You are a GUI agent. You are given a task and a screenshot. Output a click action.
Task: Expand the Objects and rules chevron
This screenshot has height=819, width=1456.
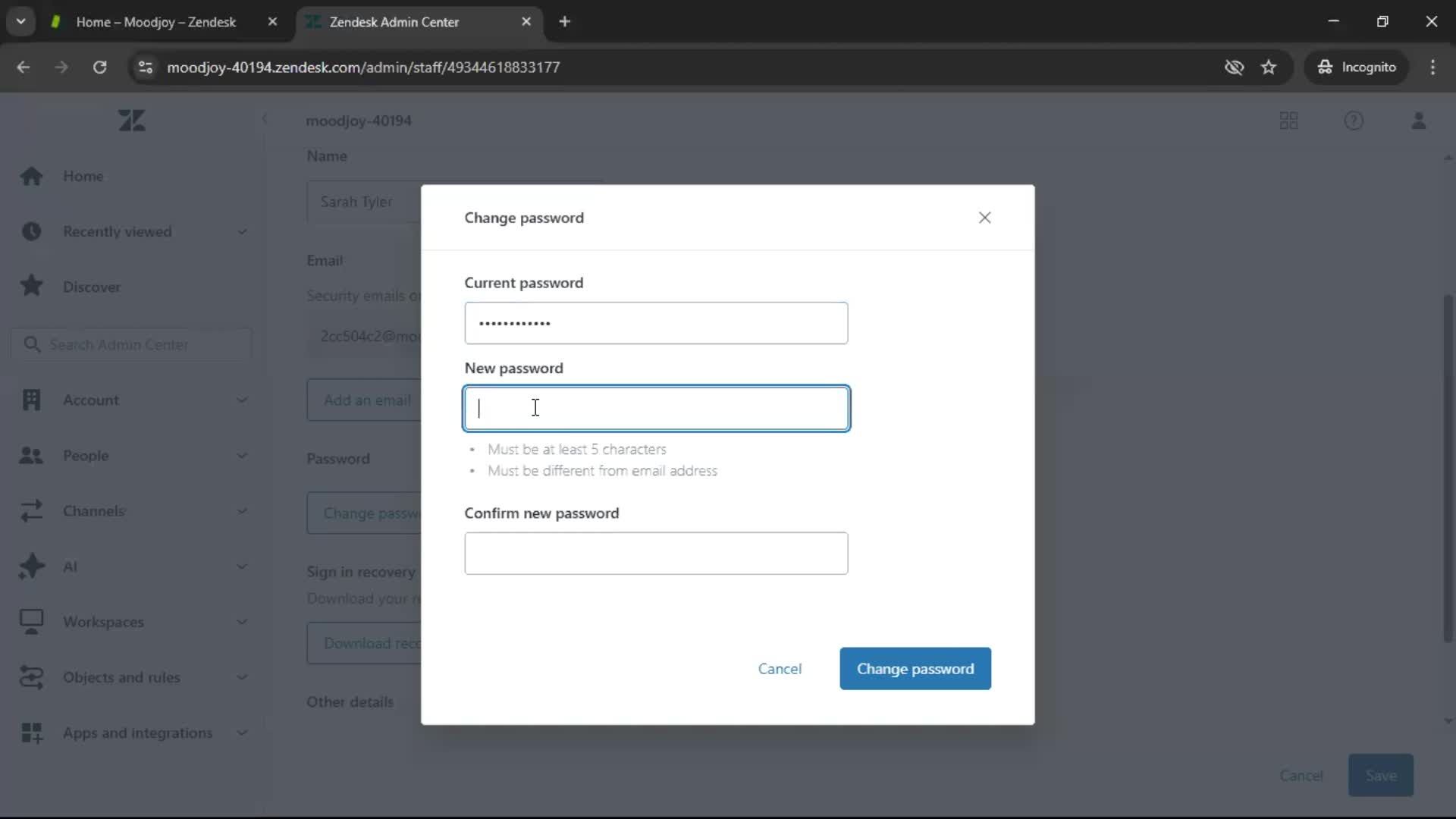click(x=242, y=677)
